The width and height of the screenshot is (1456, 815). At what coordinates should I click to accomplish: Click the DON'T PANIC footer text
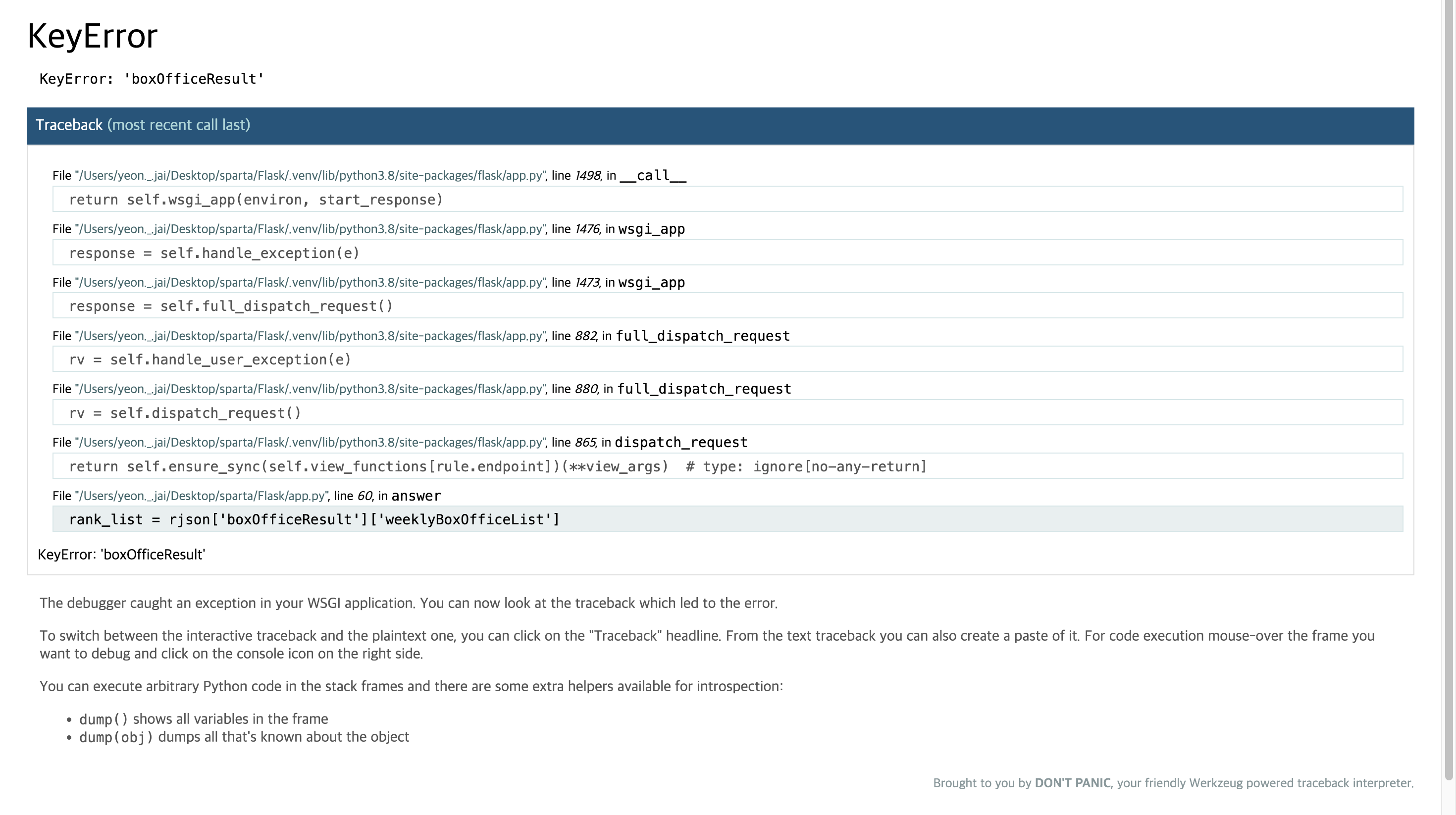1072,783
